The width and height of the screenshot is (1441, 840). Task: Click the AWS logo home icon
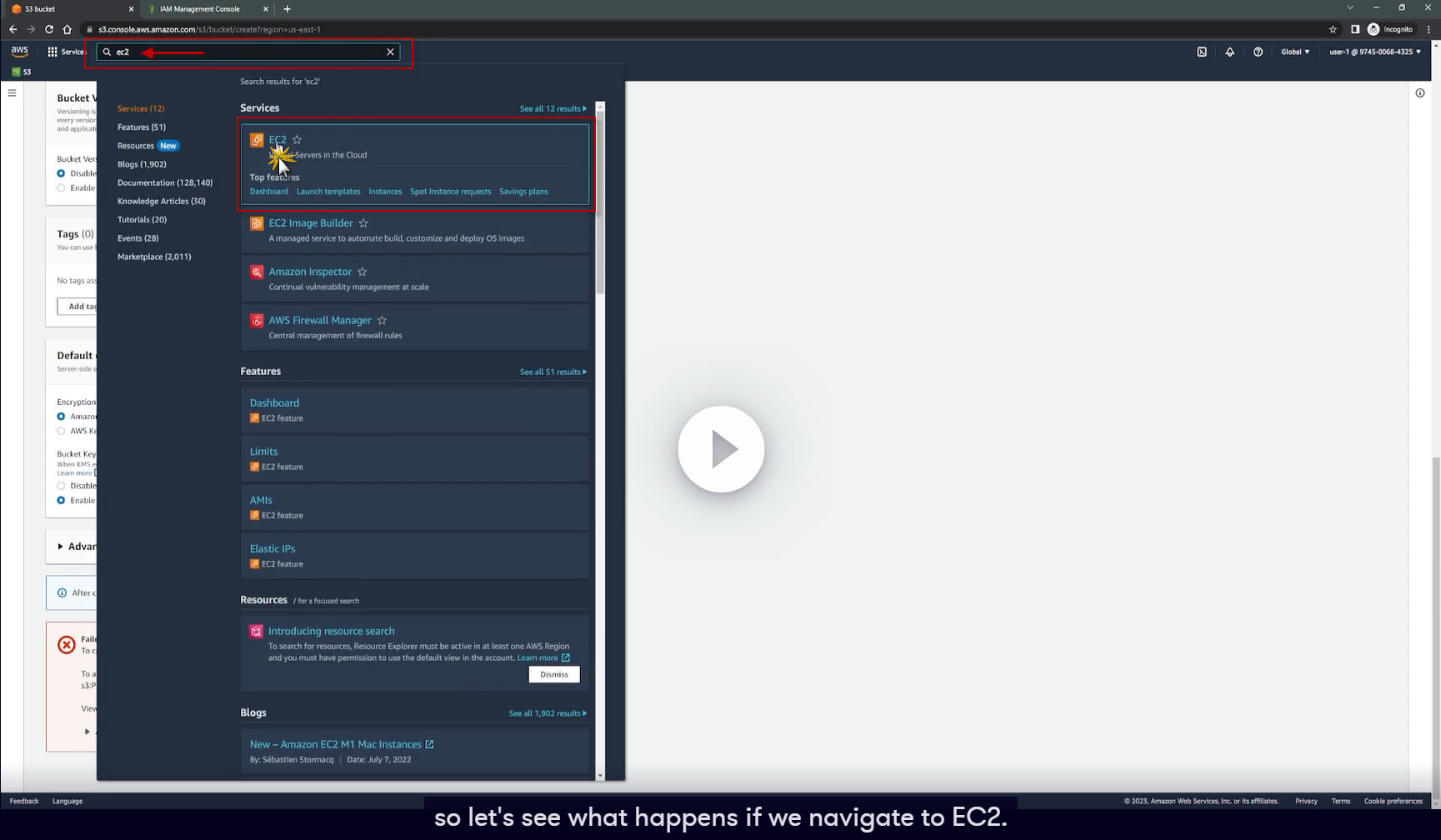19,52
